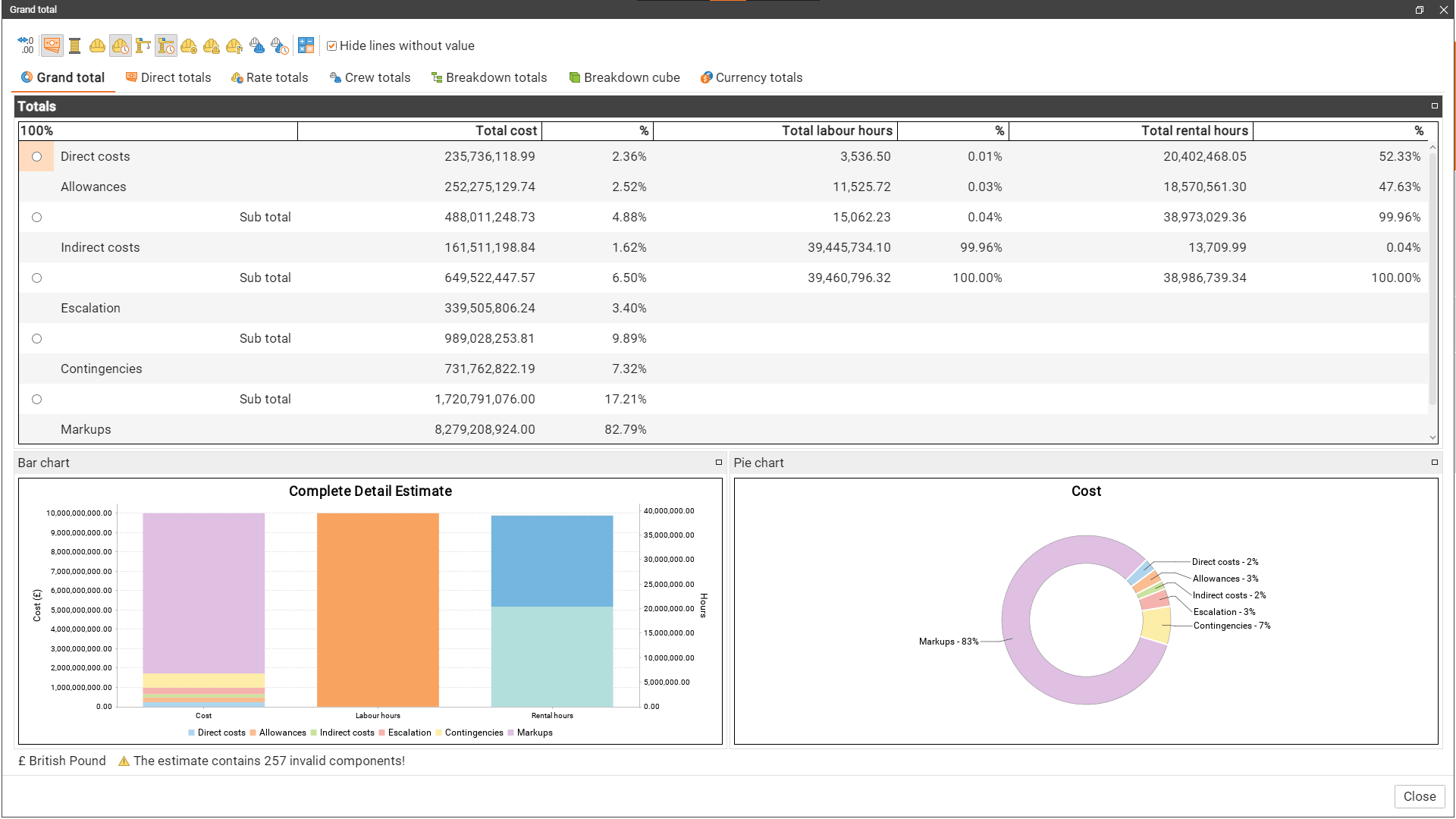Click the Currency totals tab icon
This screenshot has width=1456, height=819.
point(706,77)
